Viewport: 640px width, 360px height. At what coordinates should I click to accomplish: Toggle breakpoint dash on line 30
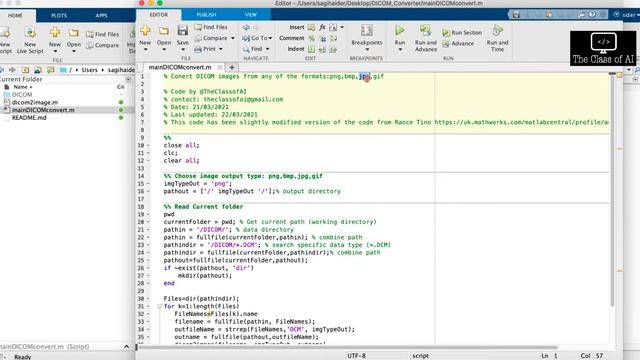point(148,298)
